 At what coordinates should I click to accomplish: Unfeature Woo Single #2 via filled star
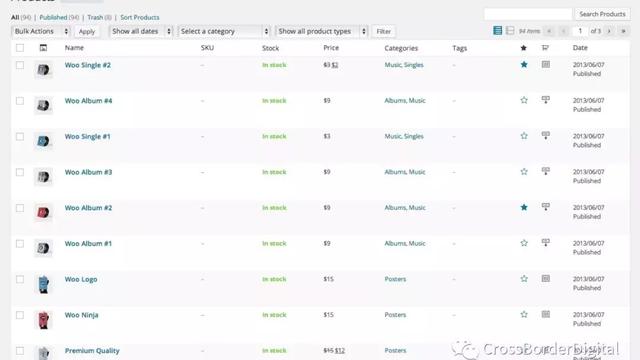click(x=524, y=64)
